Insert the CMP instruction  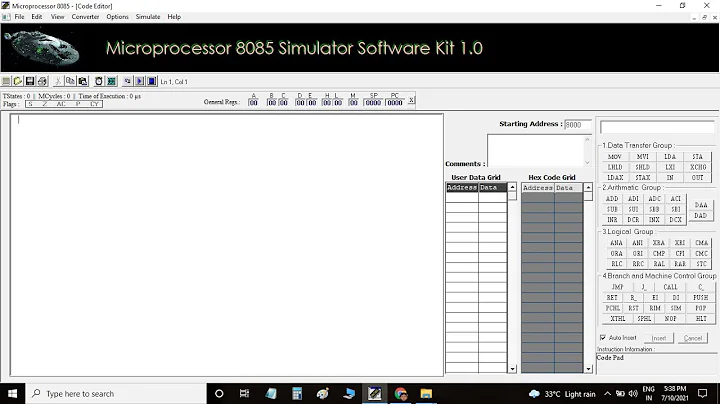click(659, 253)
